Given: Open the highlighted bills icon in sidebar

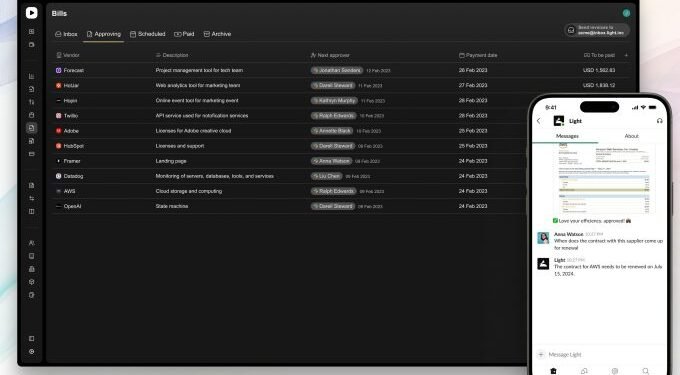Looking at the screenshot, I should 31,128.
